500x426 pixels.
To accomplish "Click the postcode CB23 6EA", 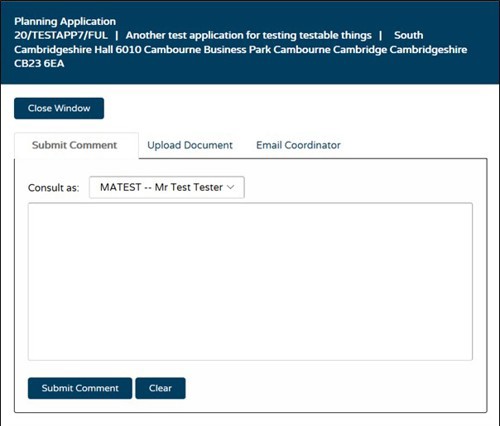I will click(x=39, y=63).
